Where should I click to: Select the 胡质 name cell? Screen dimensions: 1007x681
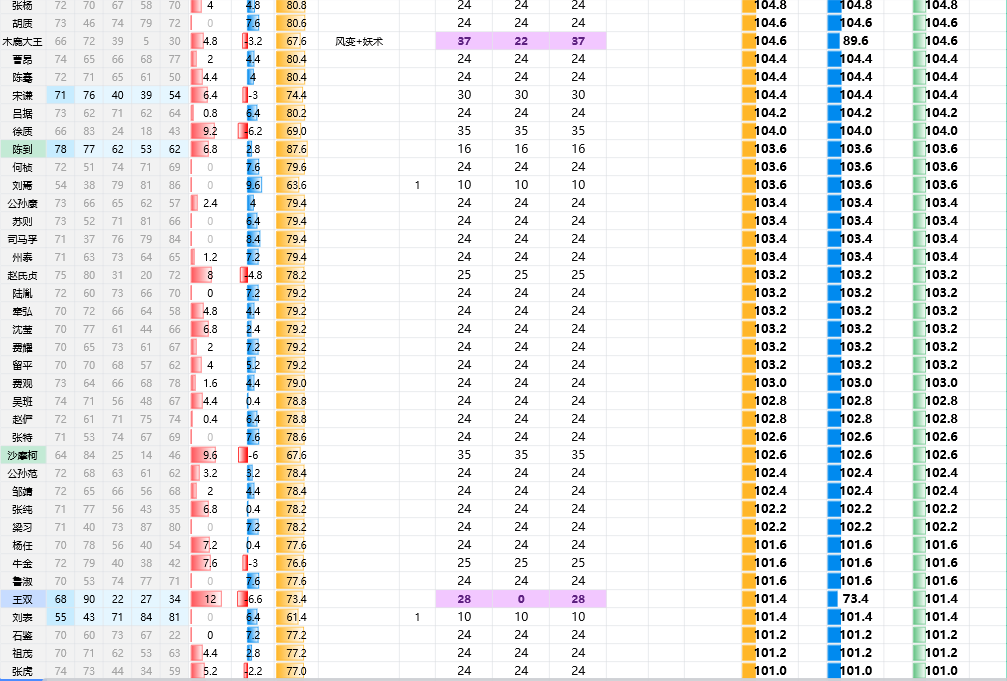tap(22, 23)
